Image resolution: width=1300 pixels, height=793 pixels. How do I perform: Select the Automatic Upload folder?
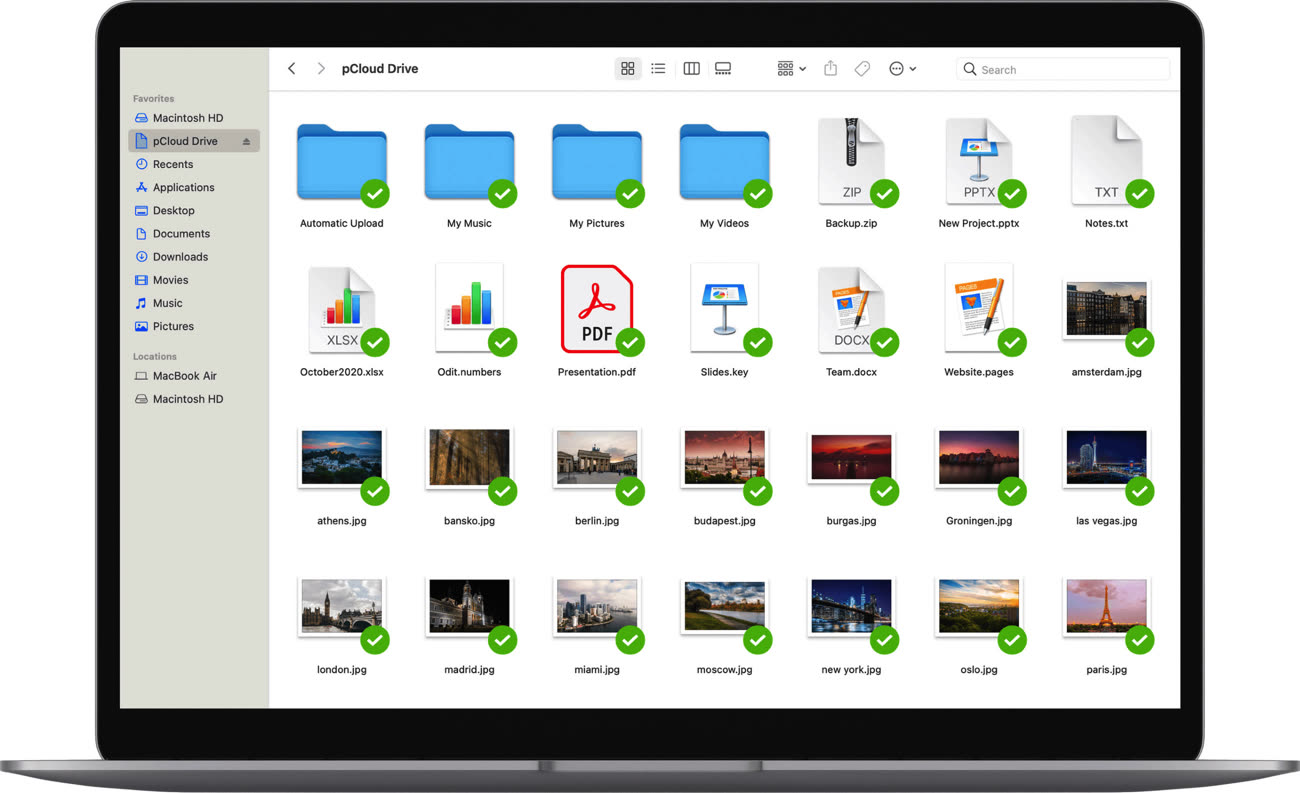point(342,163)
